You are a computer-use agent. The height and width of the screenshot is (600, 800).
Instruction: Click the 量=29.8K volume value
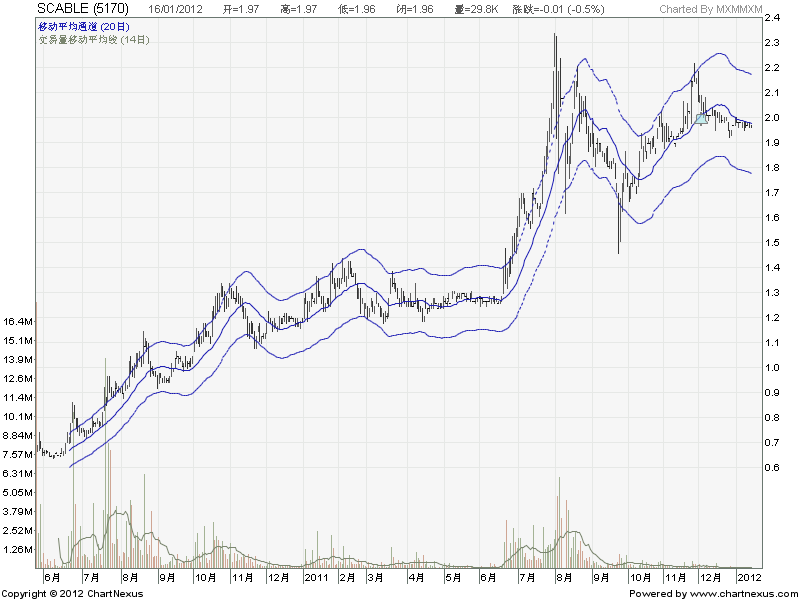[476, 9]
